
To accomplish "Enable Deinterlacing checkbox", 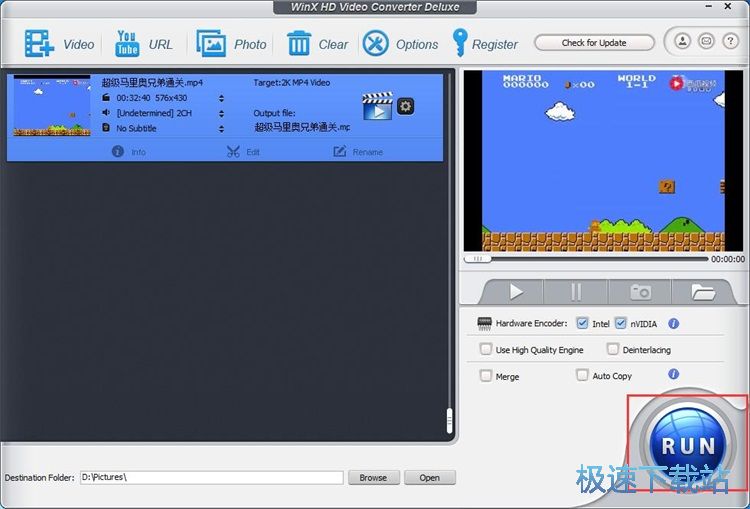I will click(613, 349).
